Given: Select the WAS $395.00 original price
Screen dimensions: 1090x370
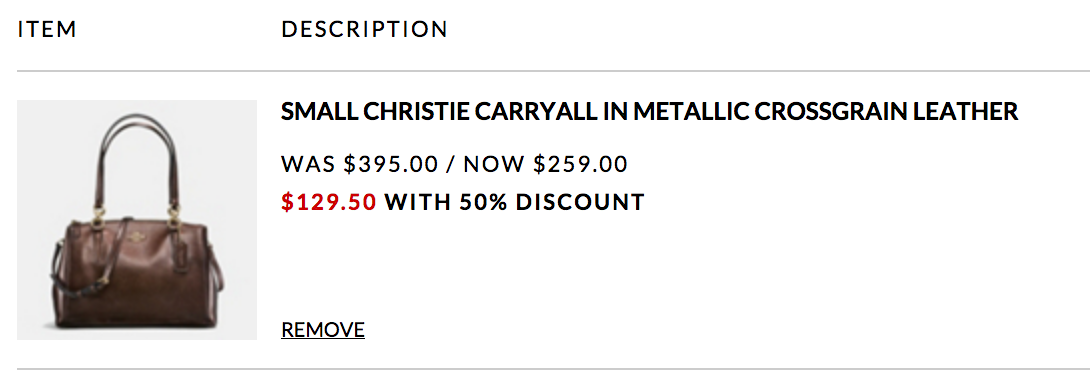Looking at the screenshot, I should coord(360,164).
